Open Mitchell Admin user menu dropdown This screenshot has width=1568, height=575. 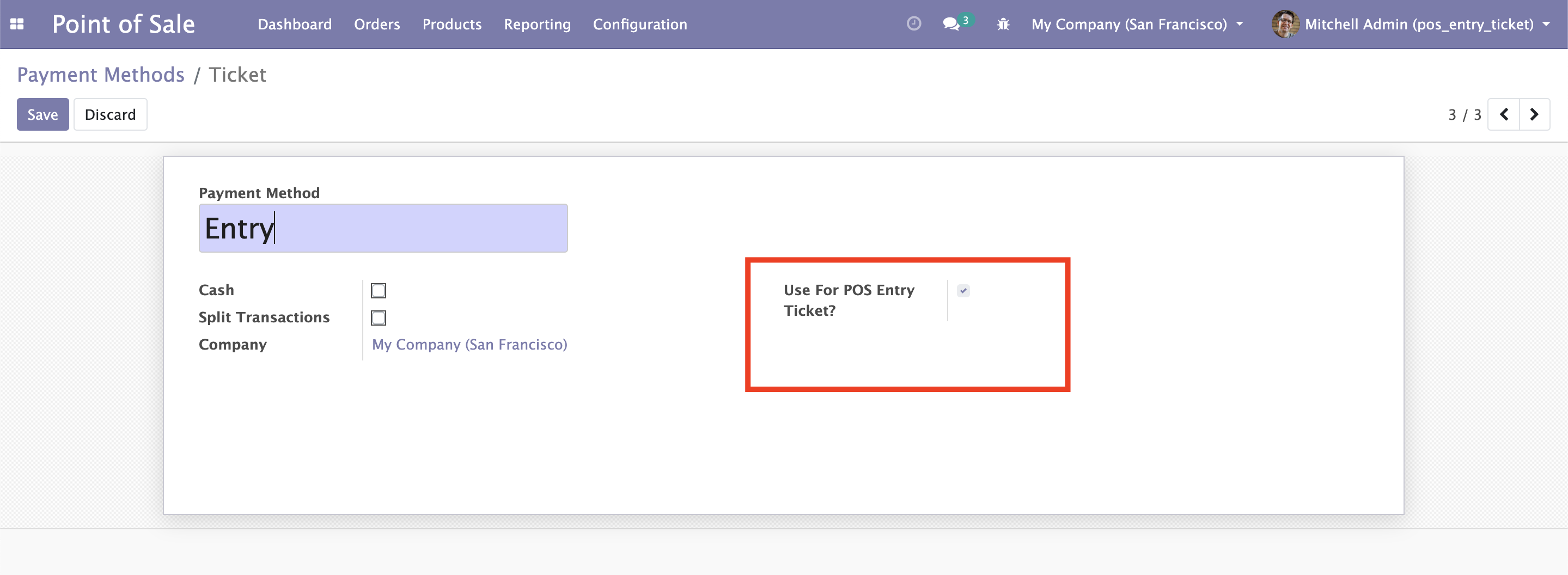(x=1418, y=25)
